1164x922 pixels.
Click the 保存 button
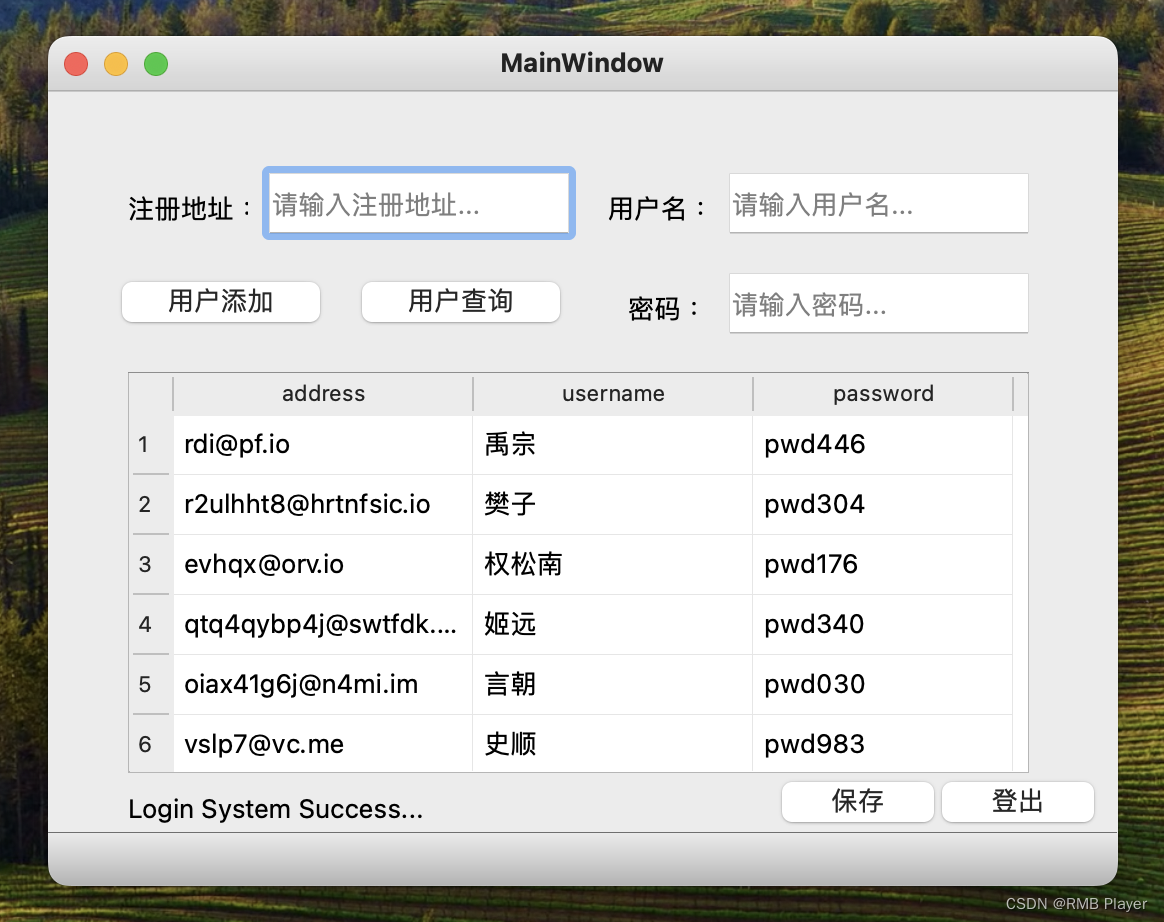pos(857,801)
